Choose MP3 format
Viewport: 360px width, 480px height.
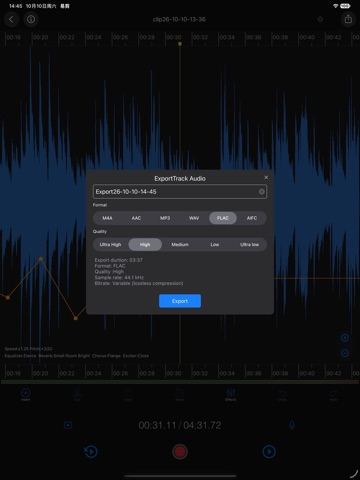[165, 218]
